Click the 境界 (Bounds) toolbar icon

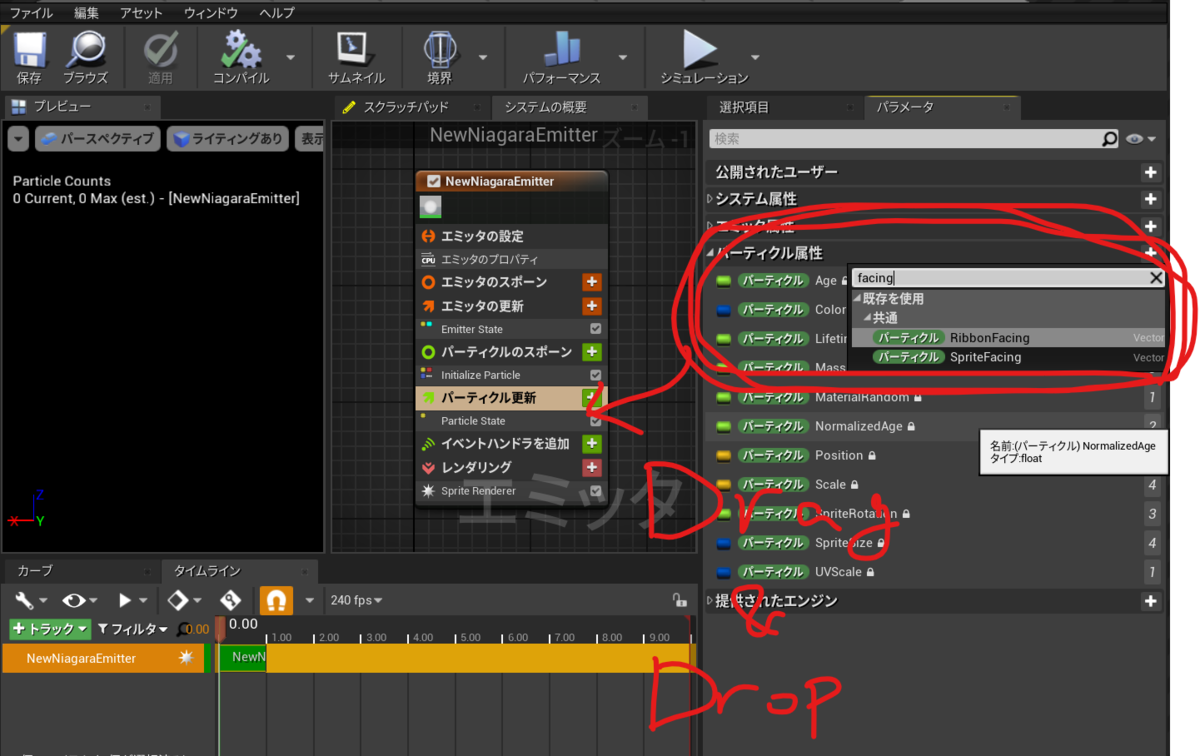[439, 51]
